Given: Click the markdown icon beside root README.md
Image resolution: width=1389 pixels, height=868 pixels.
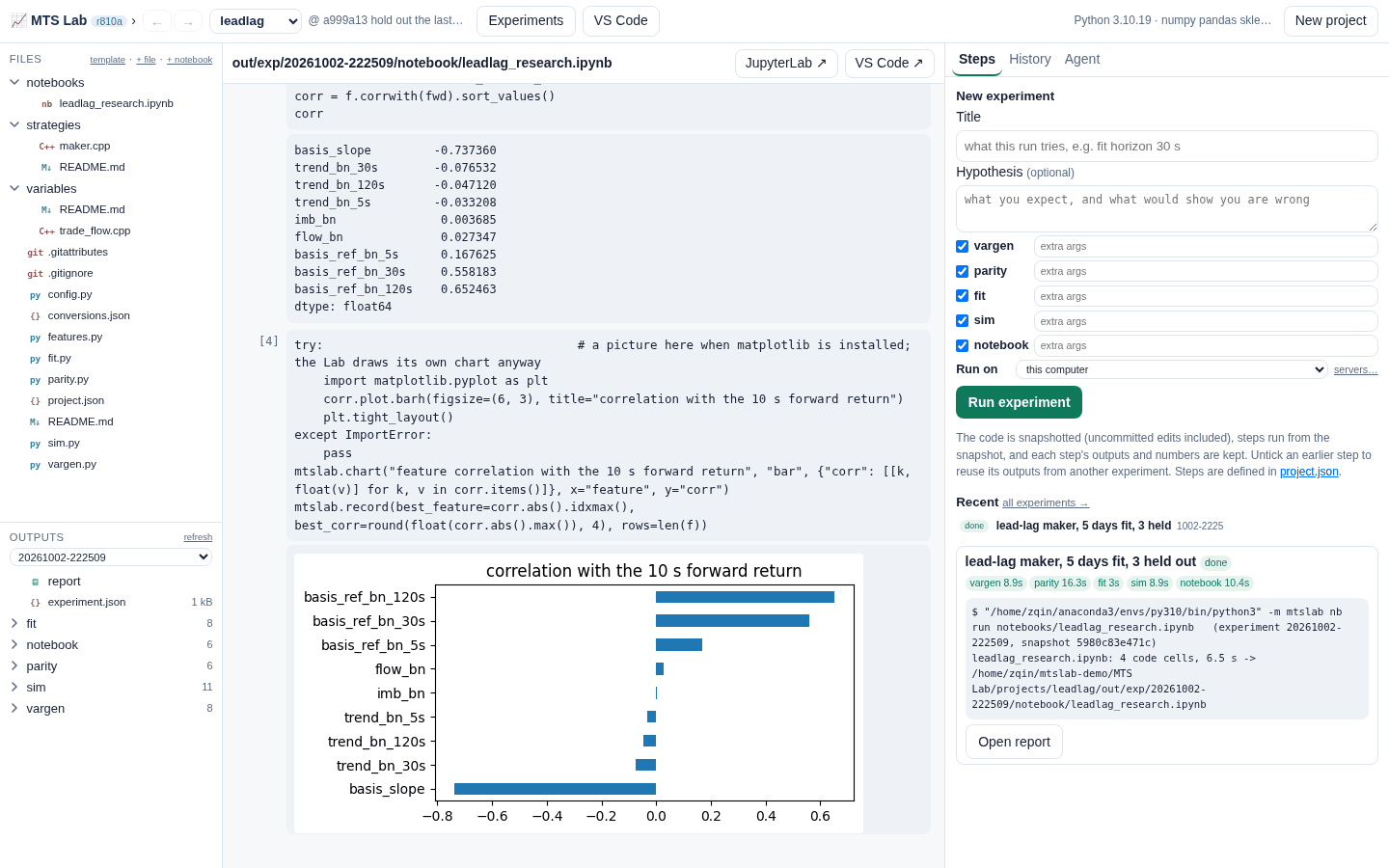Looking at the screenshot, I should click(35, 422).
